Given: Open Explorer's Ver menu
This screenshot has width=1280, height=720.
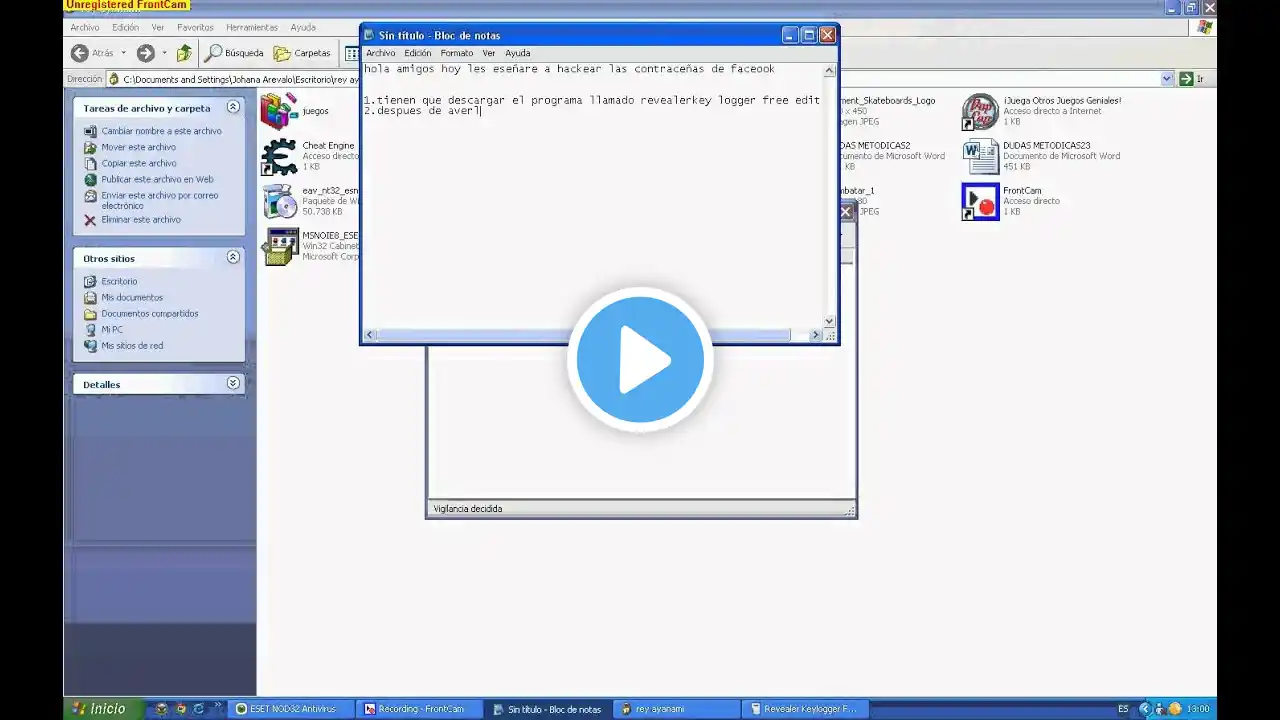Looking at the screenshot, I should (x=158, y=28).
